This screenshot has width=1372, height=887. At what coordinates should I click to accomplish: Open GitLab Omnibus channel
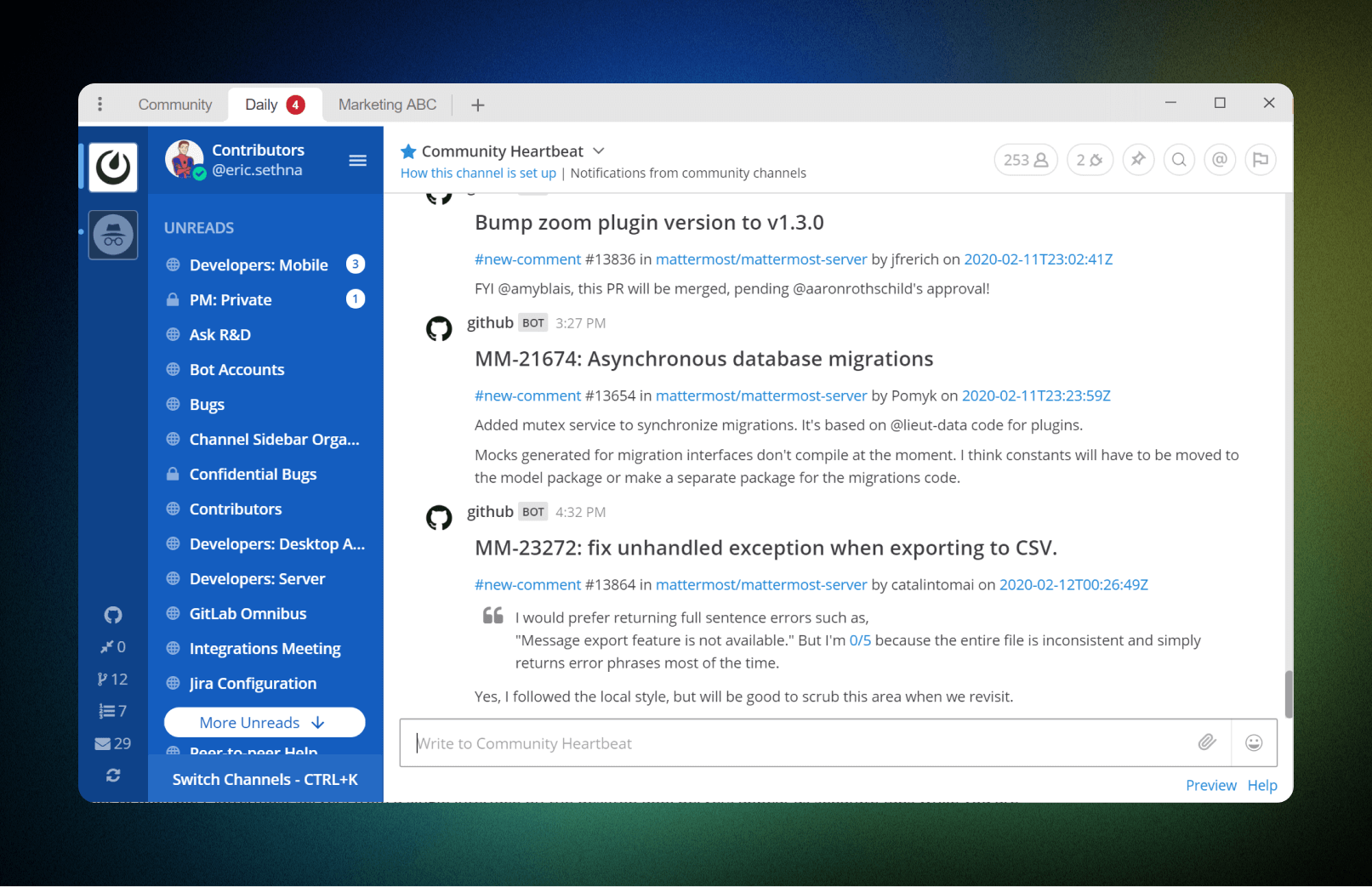265,613
